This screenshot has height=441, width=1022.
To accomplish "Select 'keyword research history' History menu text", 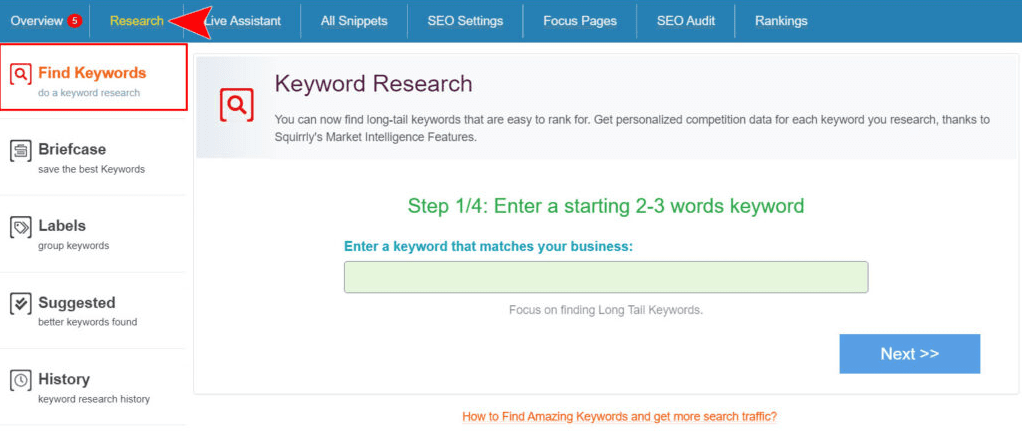I will click(94, 399).
